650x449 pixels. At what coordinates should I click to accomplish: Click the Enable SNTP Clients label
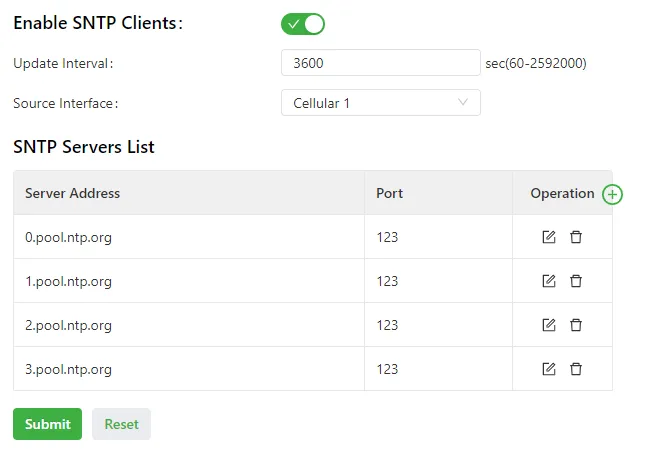(98, 23)
